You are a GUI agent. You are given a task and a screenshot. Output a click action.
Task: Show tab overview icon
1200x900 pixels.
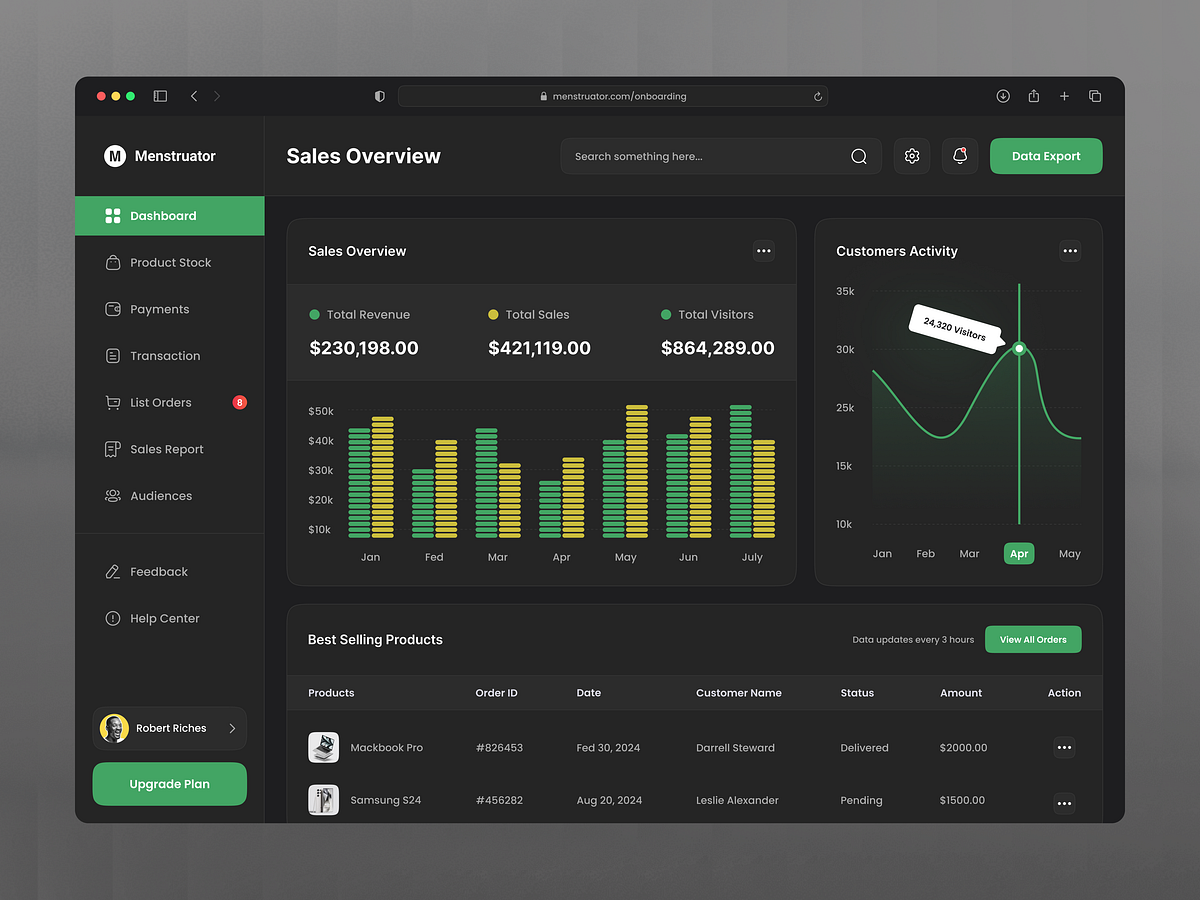1095,96
